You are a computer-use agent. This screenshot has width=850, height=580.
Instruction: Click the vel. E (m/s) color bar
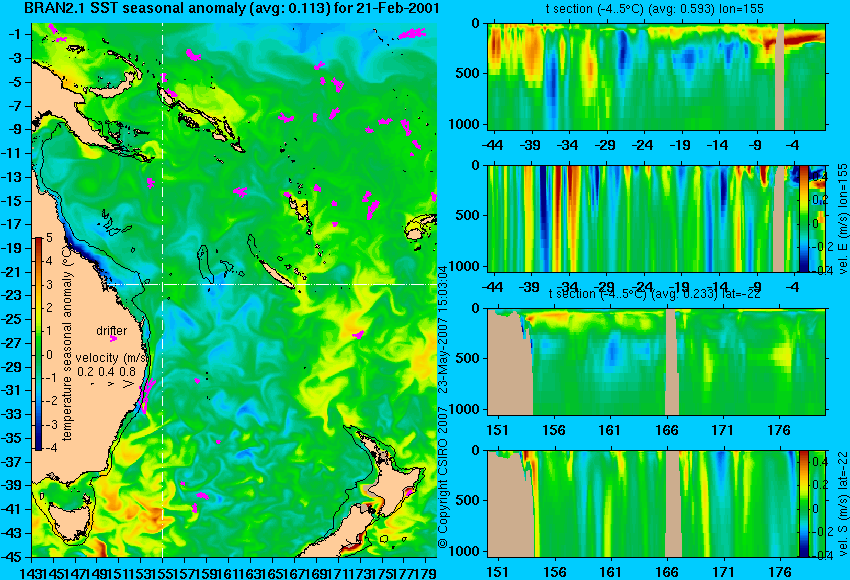coord(804,218)
